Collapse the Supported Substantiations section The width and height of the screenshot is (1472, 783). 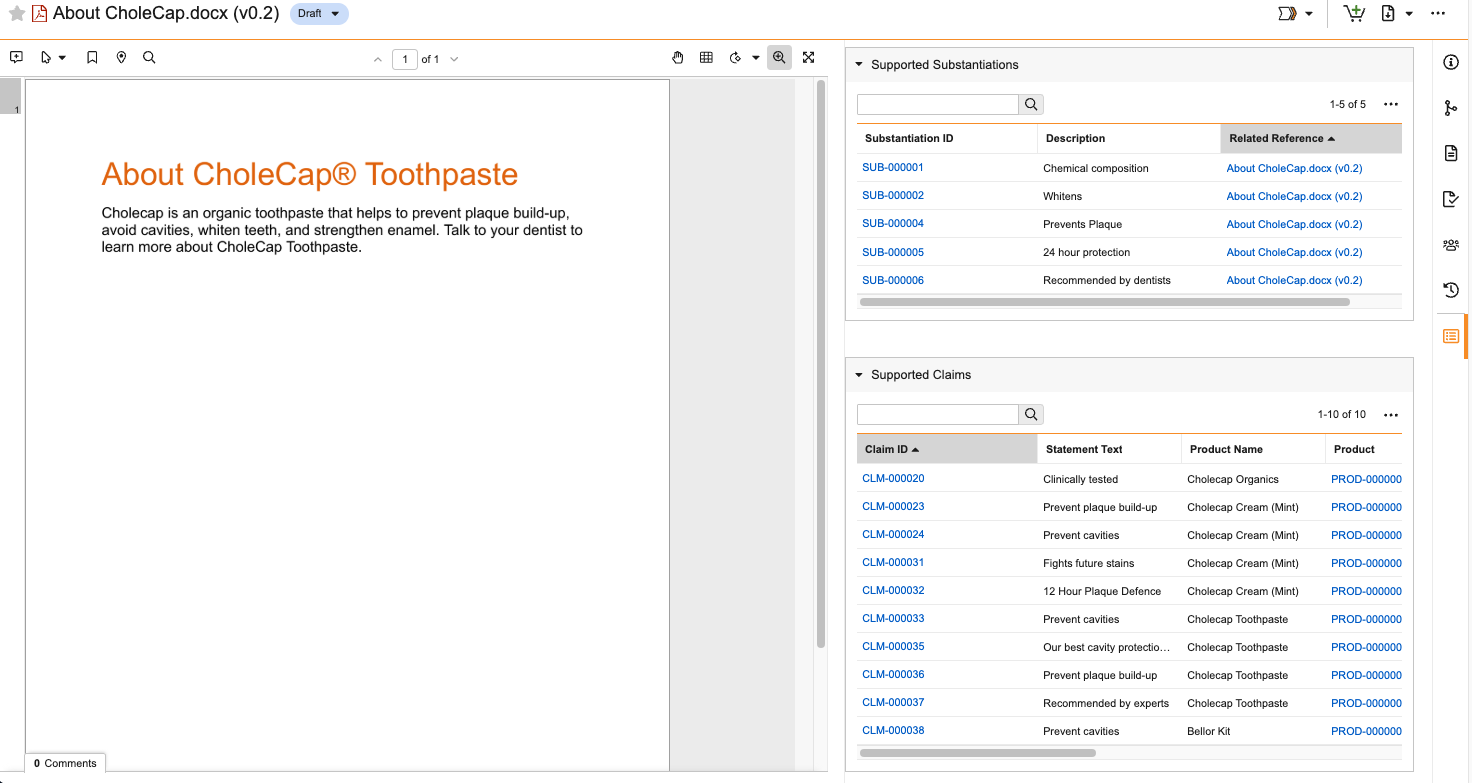(859, 64)
